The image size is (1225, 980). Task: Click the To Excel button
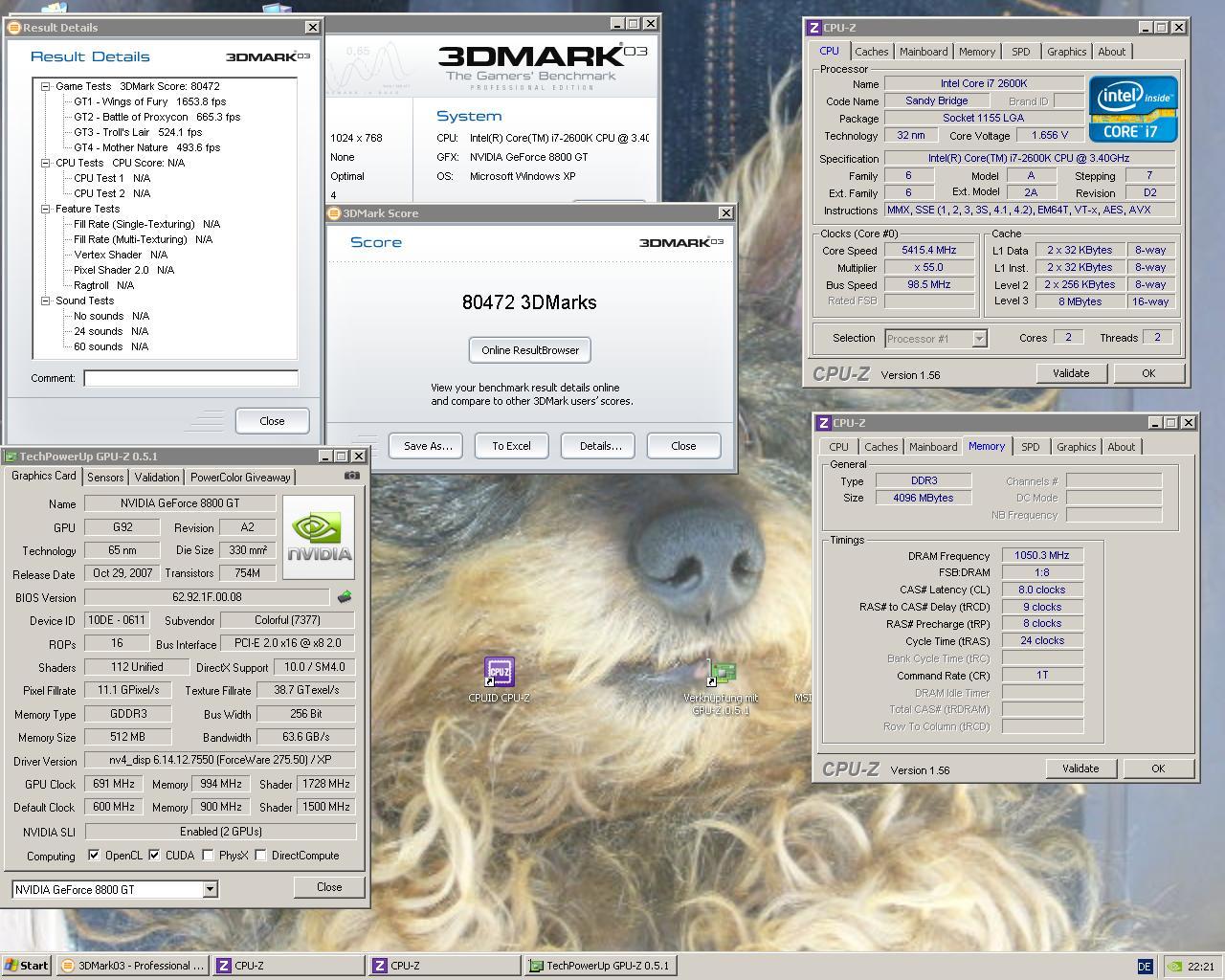tap(512, 446)
